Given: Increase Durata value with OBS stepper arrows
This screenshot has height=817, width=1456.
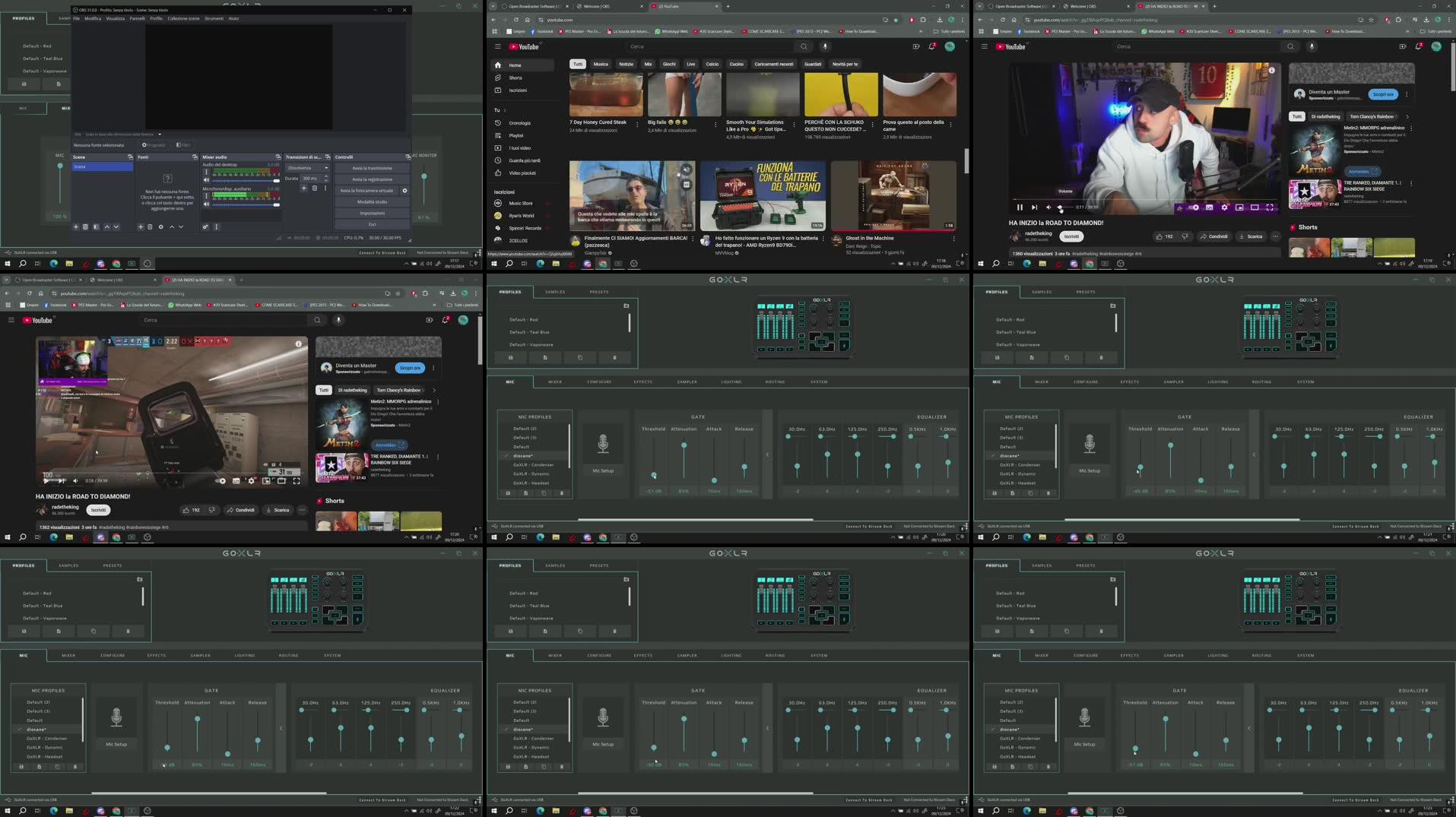Looking at the screenshot, I should point(326,176).
